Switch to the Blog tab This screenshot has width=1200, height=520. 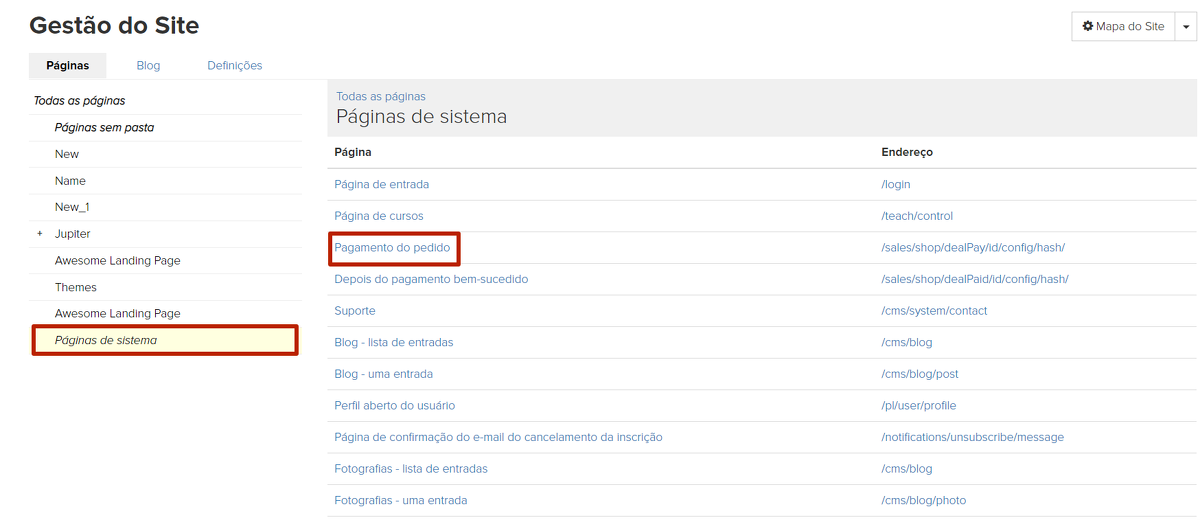click(x=148, y=66)
